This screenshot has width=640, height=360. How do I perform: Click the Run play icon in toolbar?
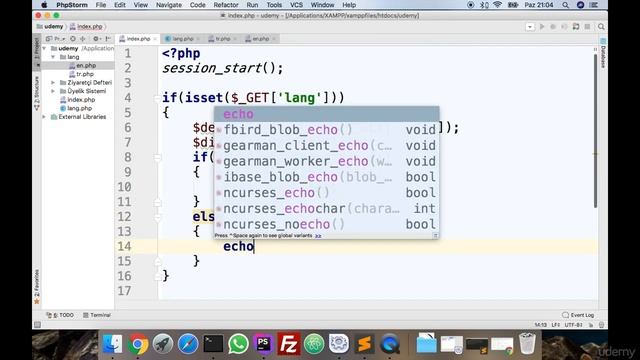(x=542, y=27)
